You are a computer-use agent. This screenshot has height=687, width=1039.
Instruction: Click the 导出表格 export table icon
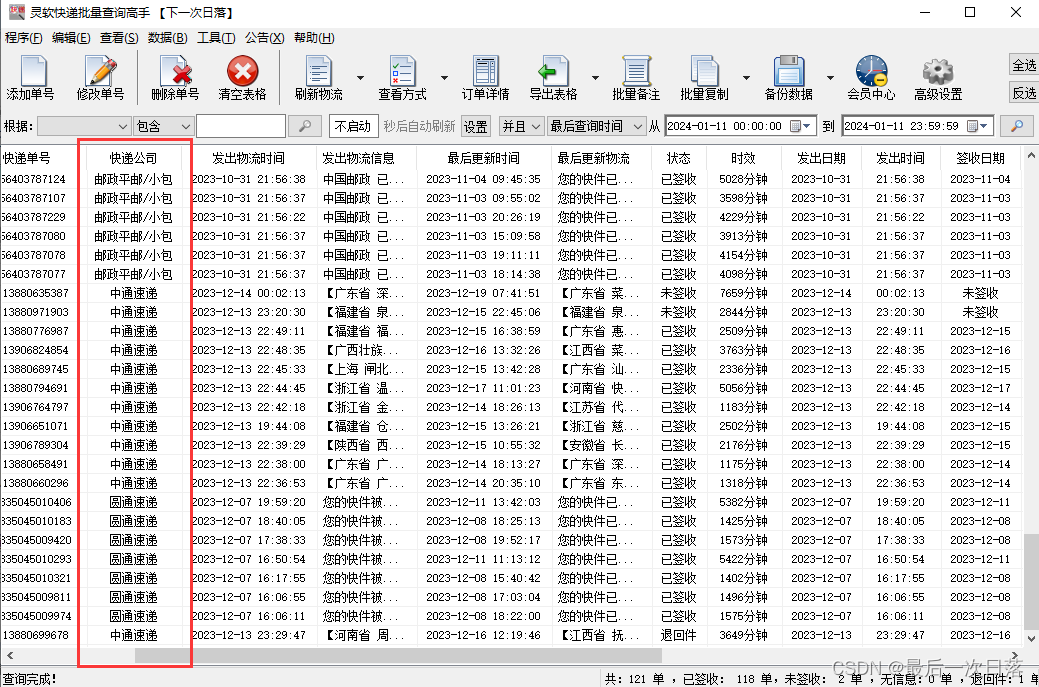click(x=553, y=78)
